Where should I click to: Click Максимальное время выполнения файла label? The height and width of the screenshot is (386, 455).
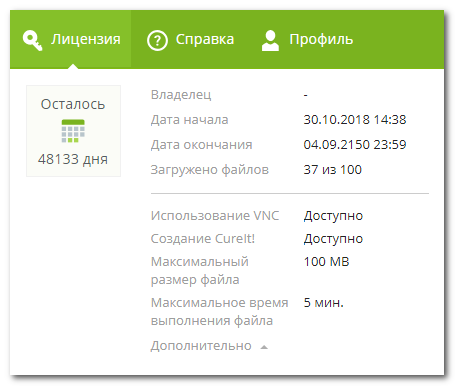tap(219, 312)
